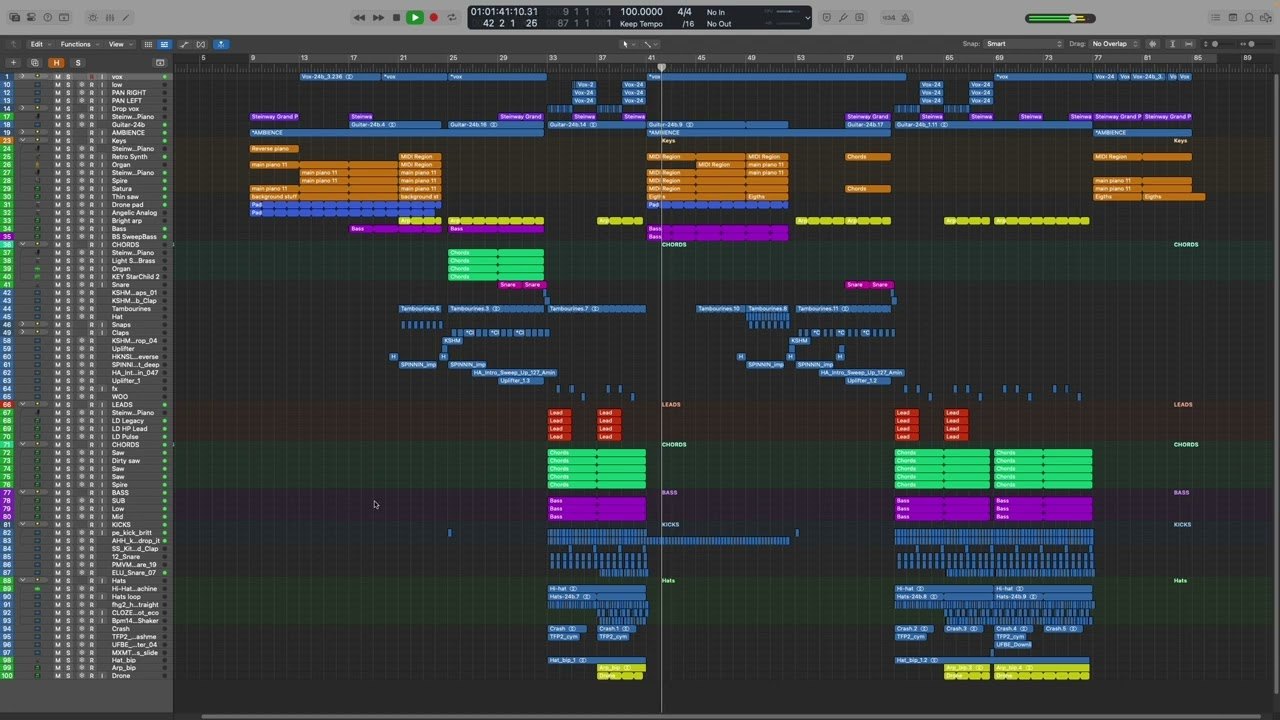Click the ruler at bar 53
Viewport: 1280px width, 720px height.
point(800,58)
